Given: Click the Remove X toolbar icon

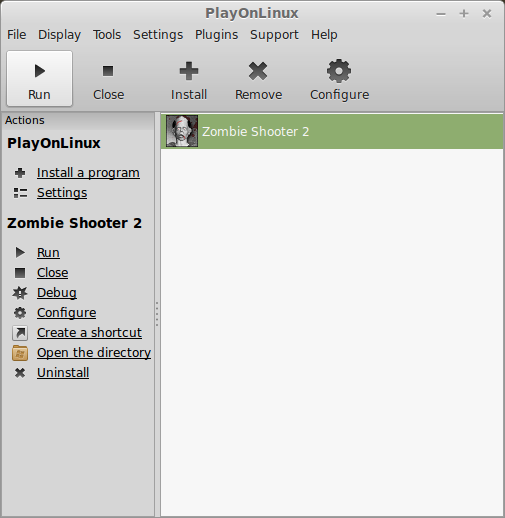Looking at the screenshot, I should (x=258, y=71).
